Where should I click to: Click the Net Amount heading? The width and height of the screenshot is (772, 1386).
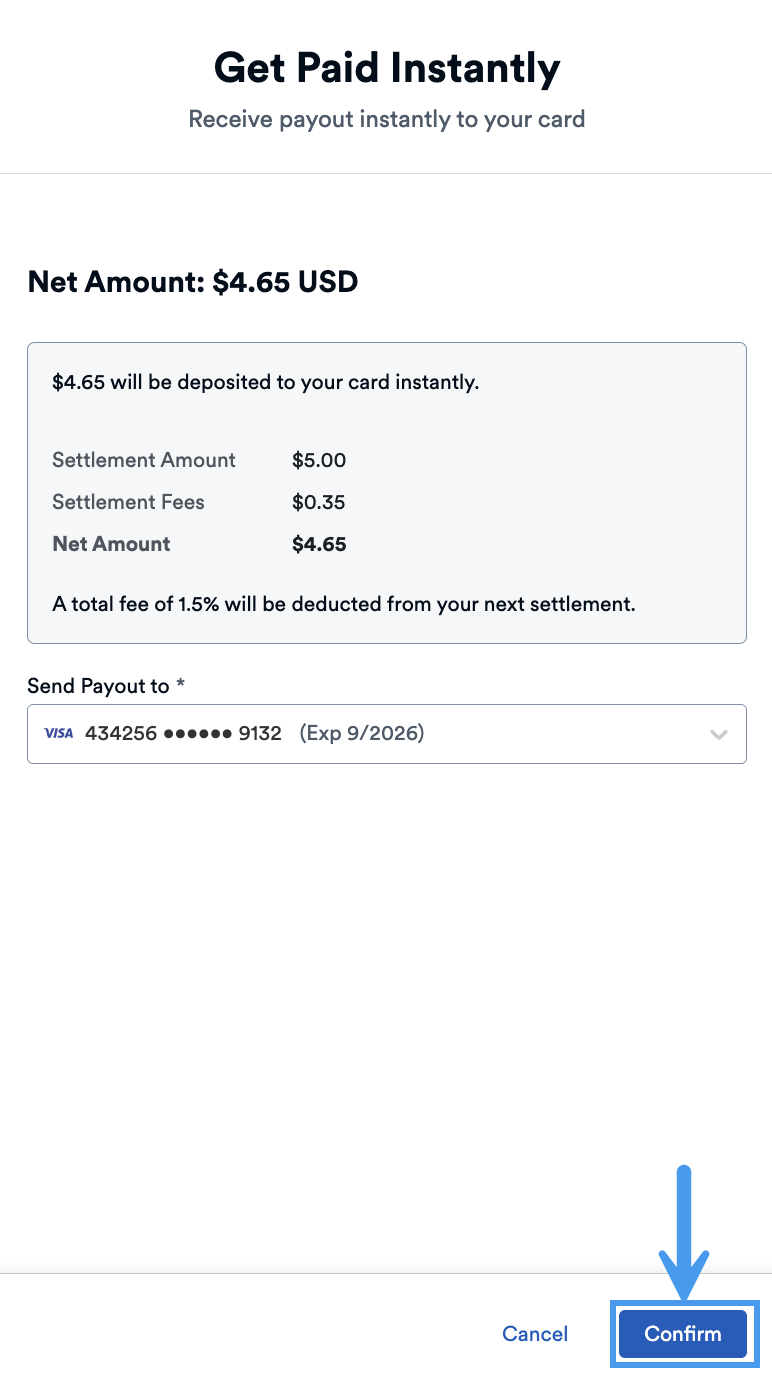coord(192,282)
